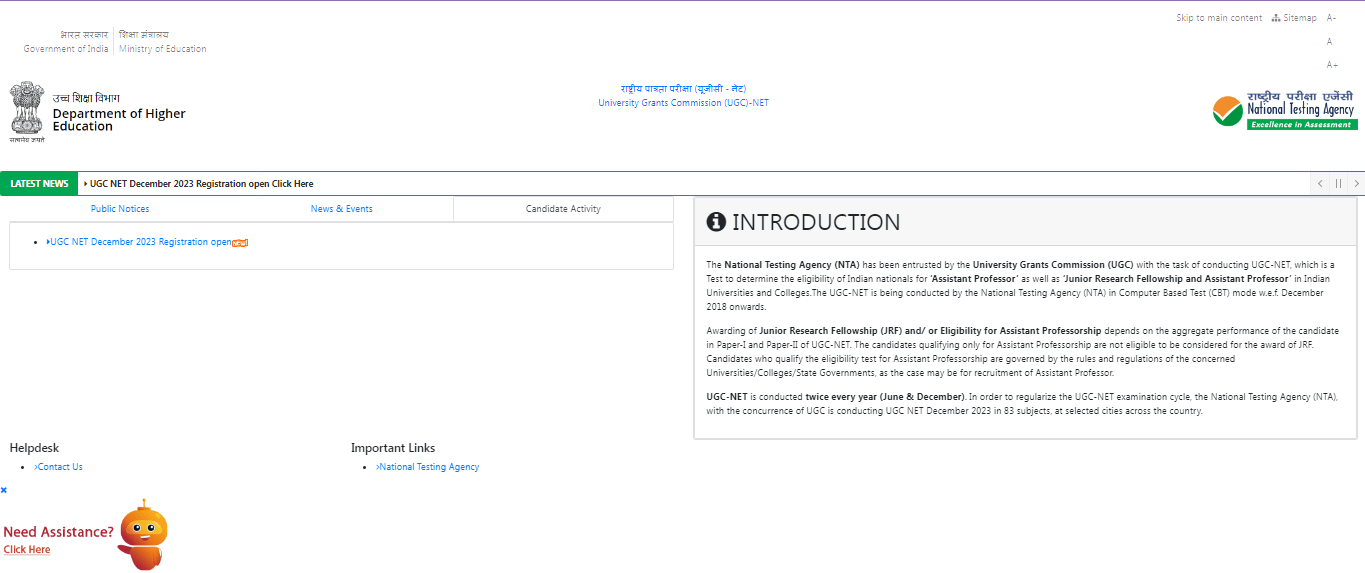Screen dimensions: 1365x573
Task: Show next news ticker item
Action: coord(1356,184)
